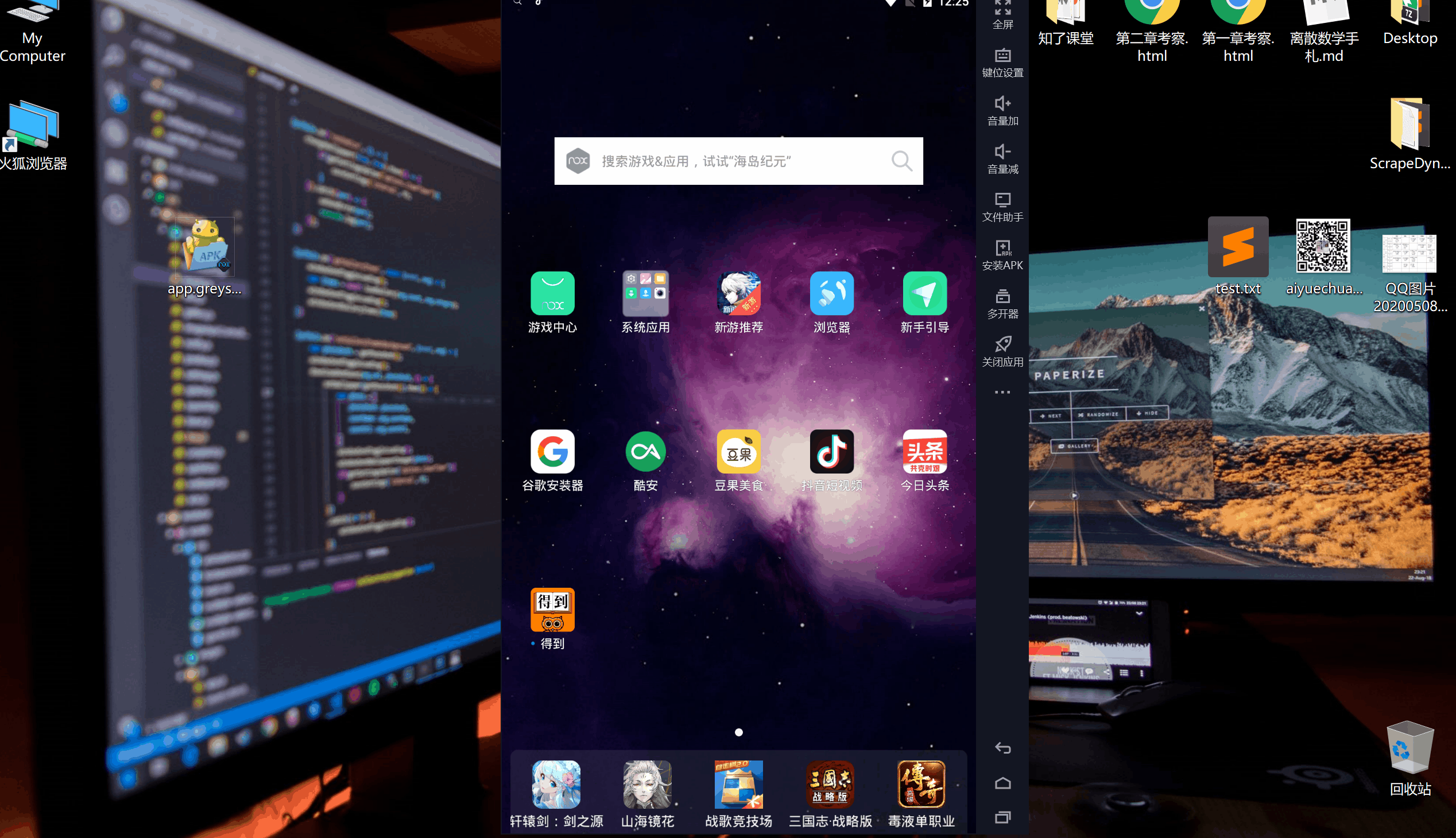
Task: Open the 回收站 recycle bin on desktop
Action: pos(1409,757)
